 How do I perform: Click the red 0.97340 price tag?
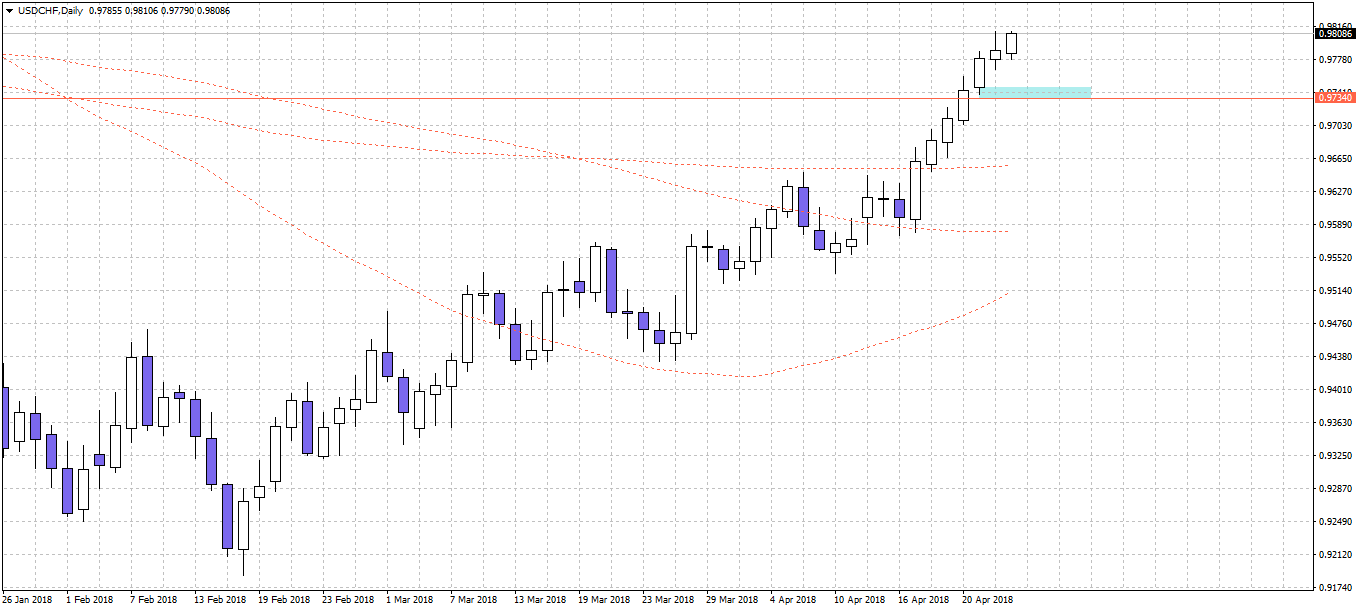click(1335, 98)
